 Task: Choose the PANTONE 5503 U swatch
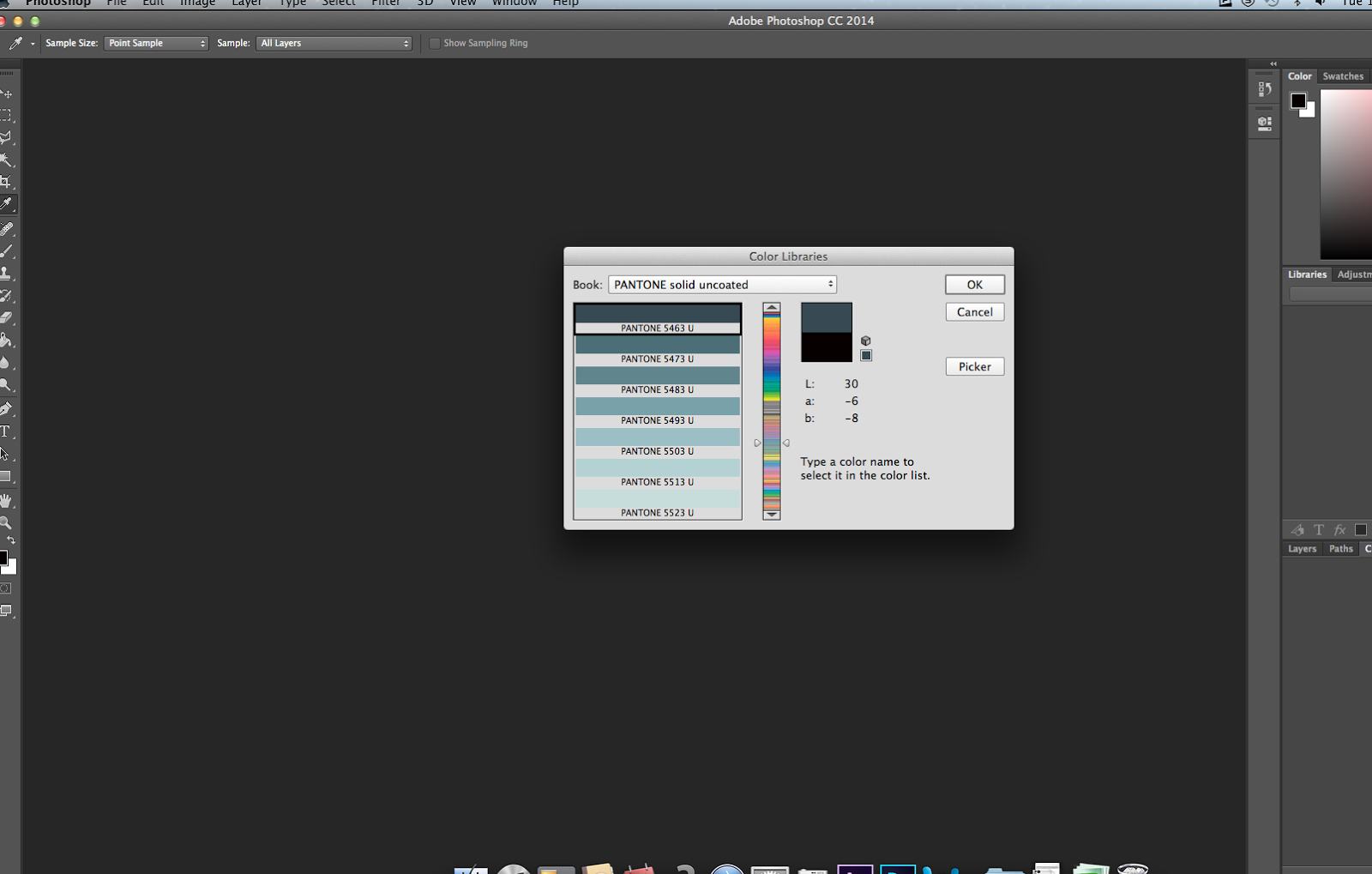pyautogui.click(x=658, y=443)
